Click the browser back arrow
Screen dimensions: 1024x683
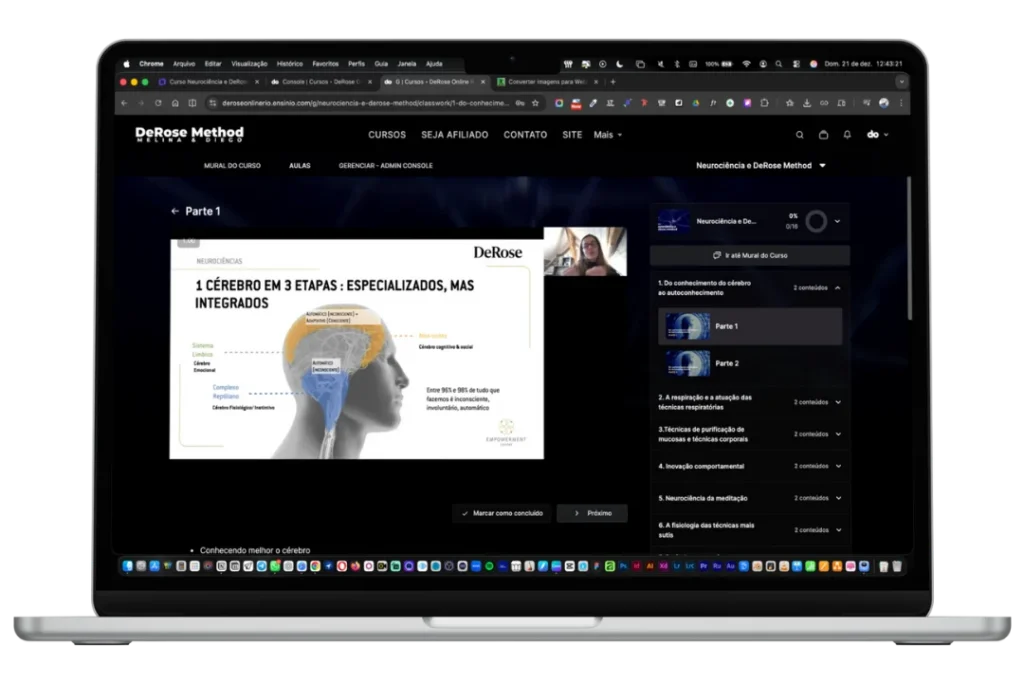[124, 103]
